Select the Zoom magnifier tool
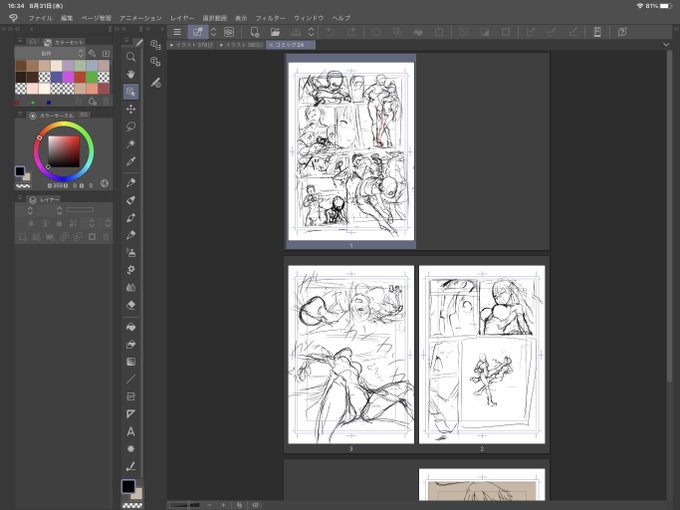This screenshot has height=510, width=680. pos(131,57)
